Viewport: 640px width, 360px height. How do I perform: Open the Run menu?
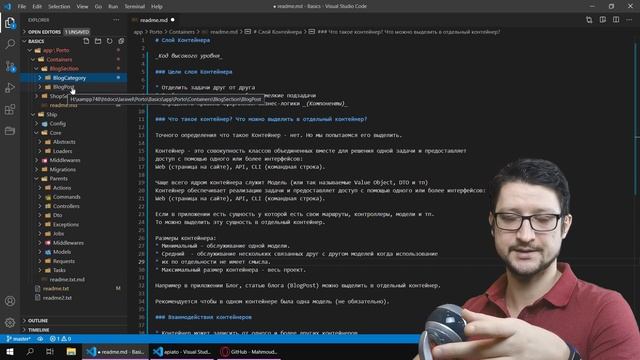113,7
